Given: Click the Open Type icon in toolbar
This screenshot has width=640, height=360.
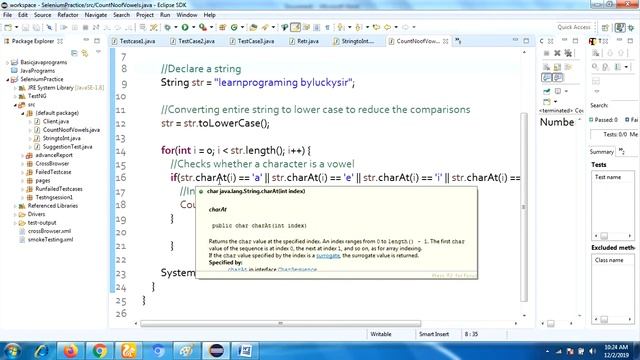Looking at the screenshot, I should (x=253, y=27).
